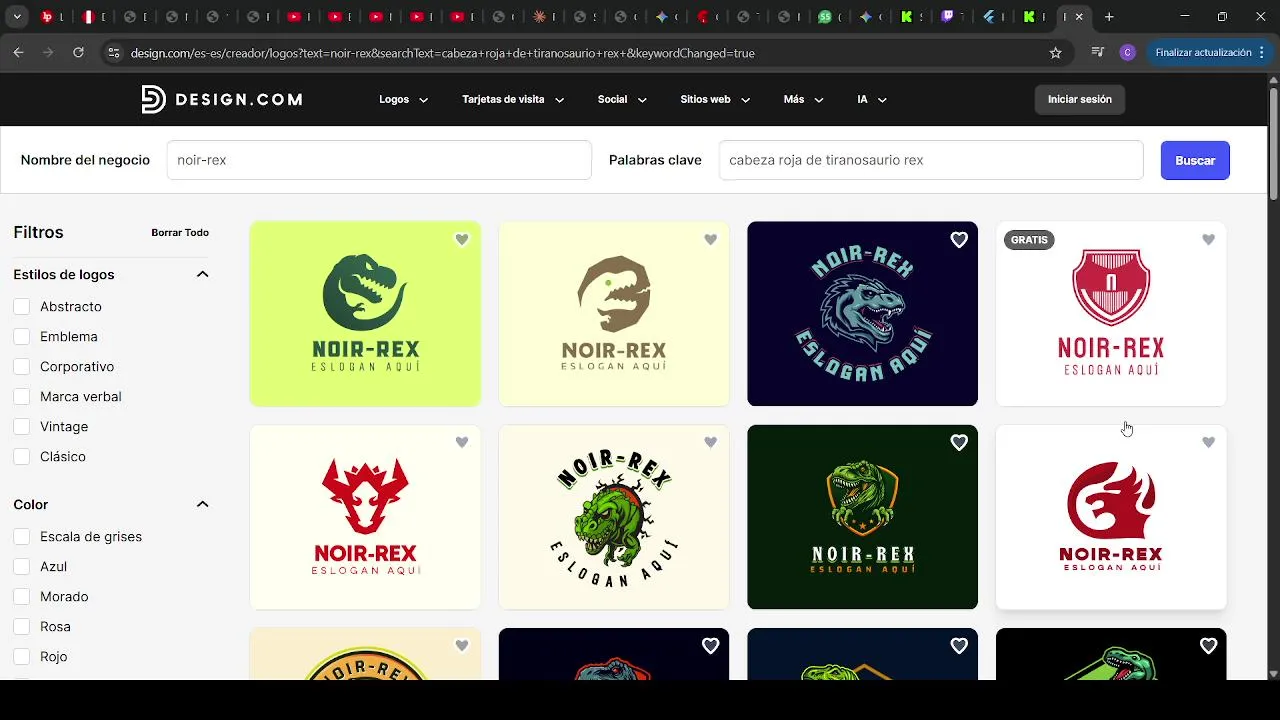Favorite the red flame dragon logo
The width and height of the screenshot is (1280, 720).
1208,442
